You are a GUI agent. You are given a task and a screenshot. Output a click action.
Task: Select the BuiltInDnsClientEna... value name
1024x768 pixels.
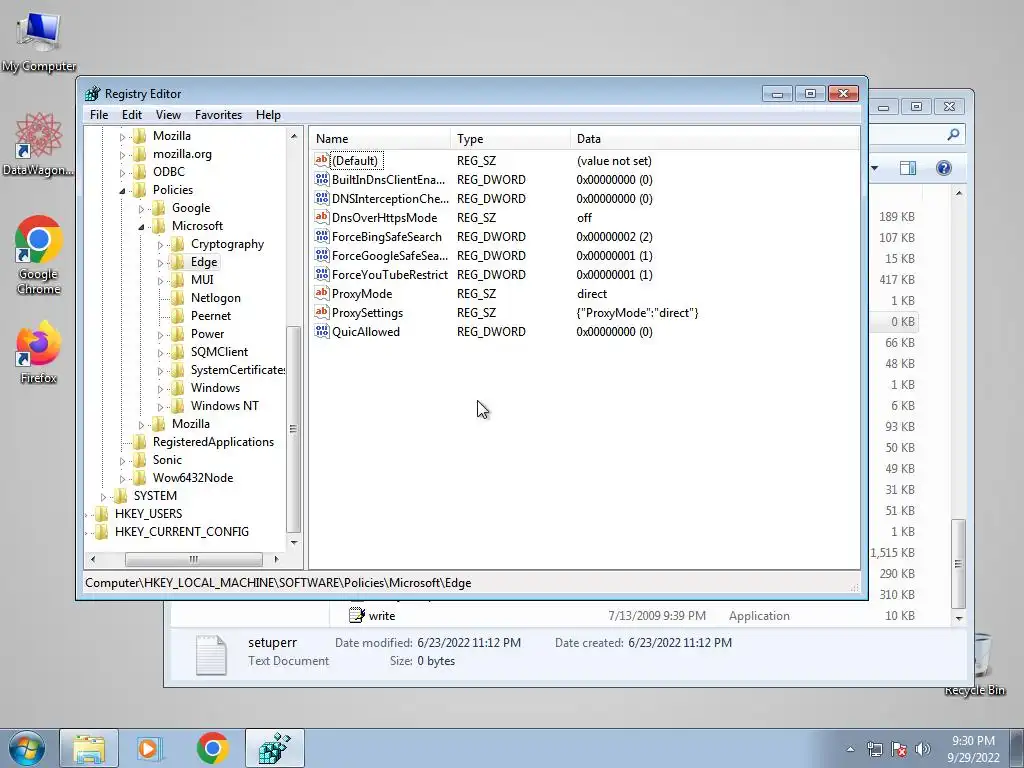[388, 180]
